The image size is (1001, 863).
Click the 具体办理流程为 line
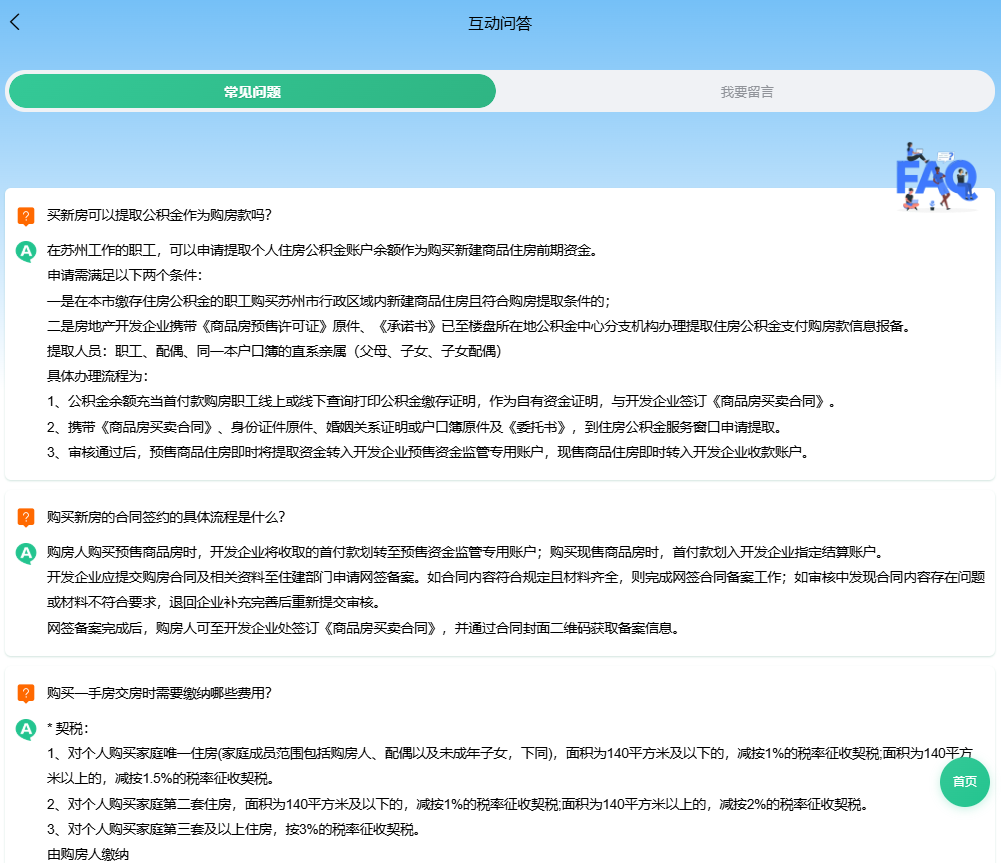click(x=97, y=376)
